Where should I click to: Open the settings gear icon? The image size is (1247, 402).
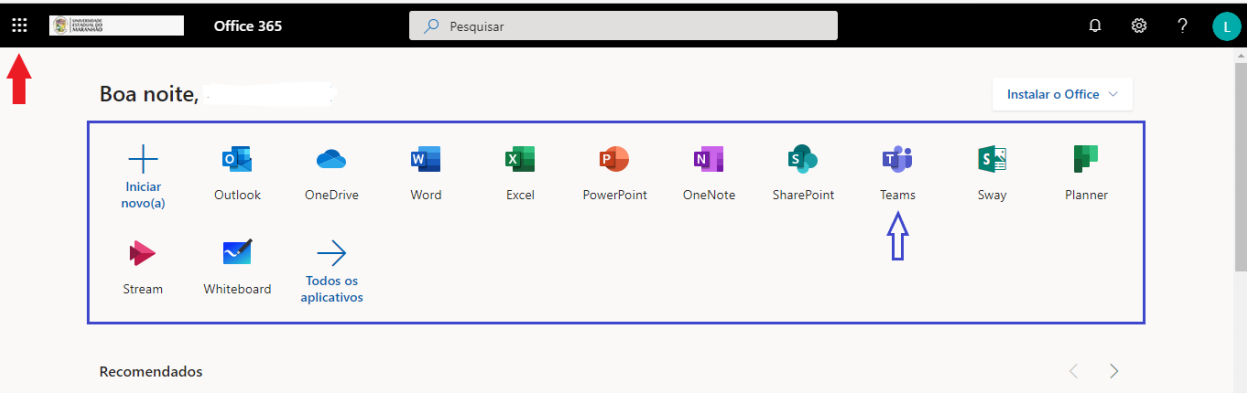pyautogui.click(x=1138, y=26)
